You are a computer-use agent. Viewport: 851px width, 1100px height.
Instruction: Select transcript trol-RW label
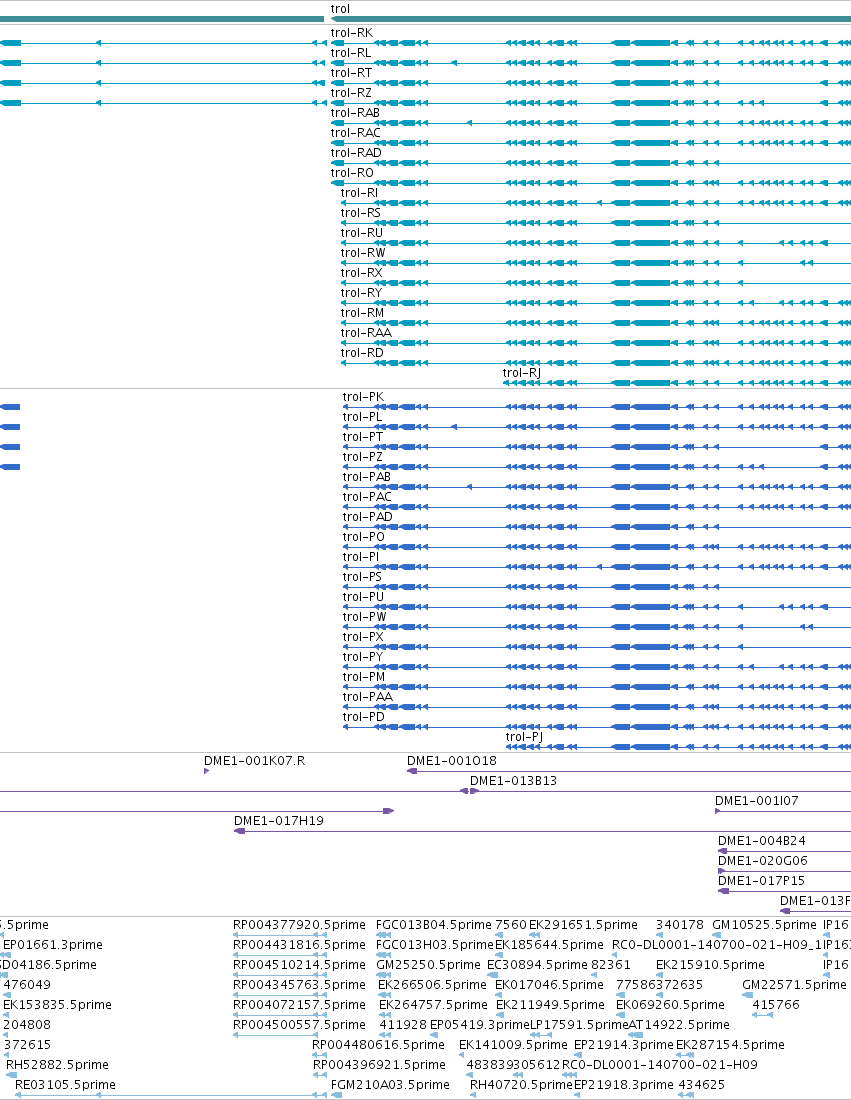363,253
